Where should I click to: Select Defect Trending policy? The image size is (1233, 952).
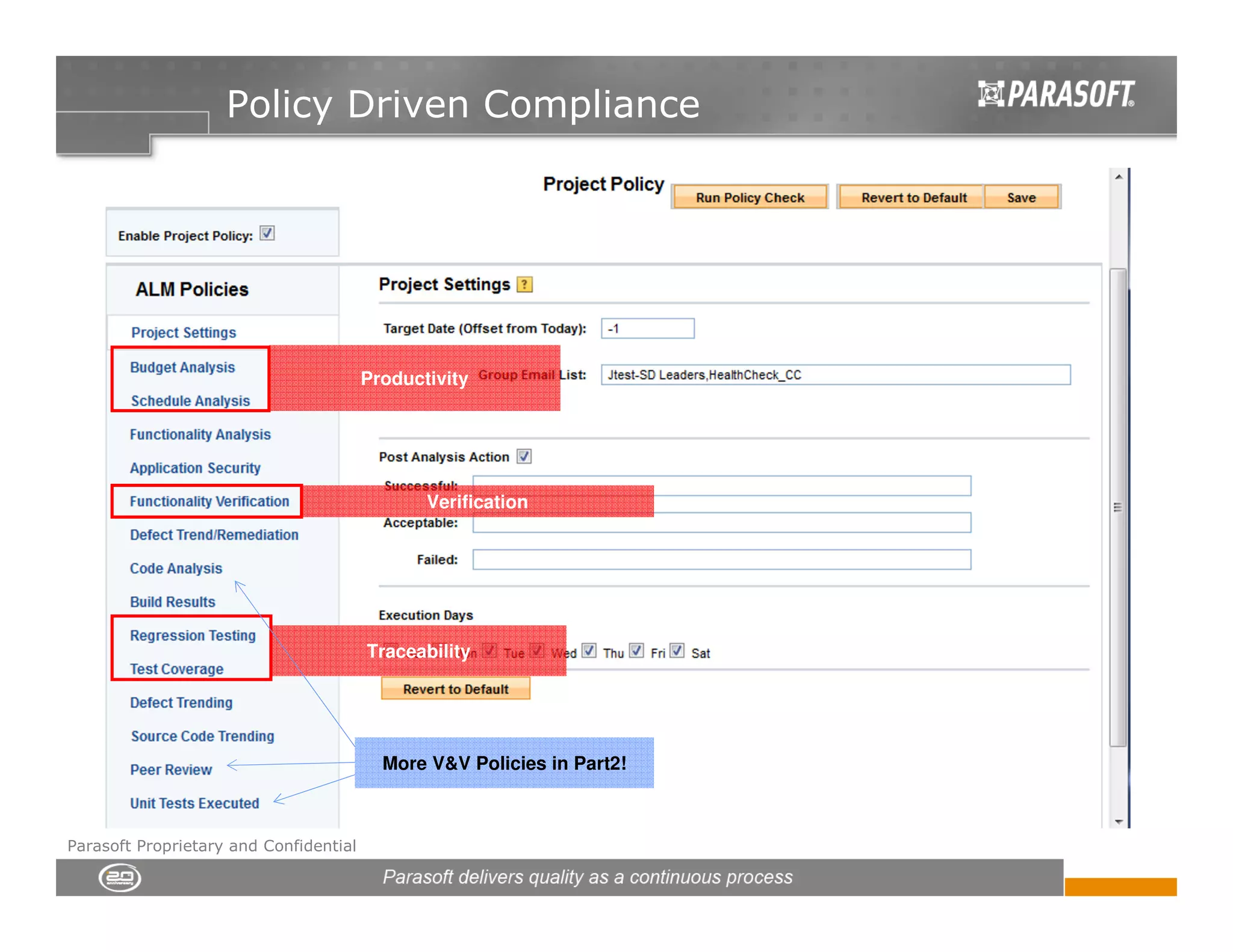tap(181, 703)
